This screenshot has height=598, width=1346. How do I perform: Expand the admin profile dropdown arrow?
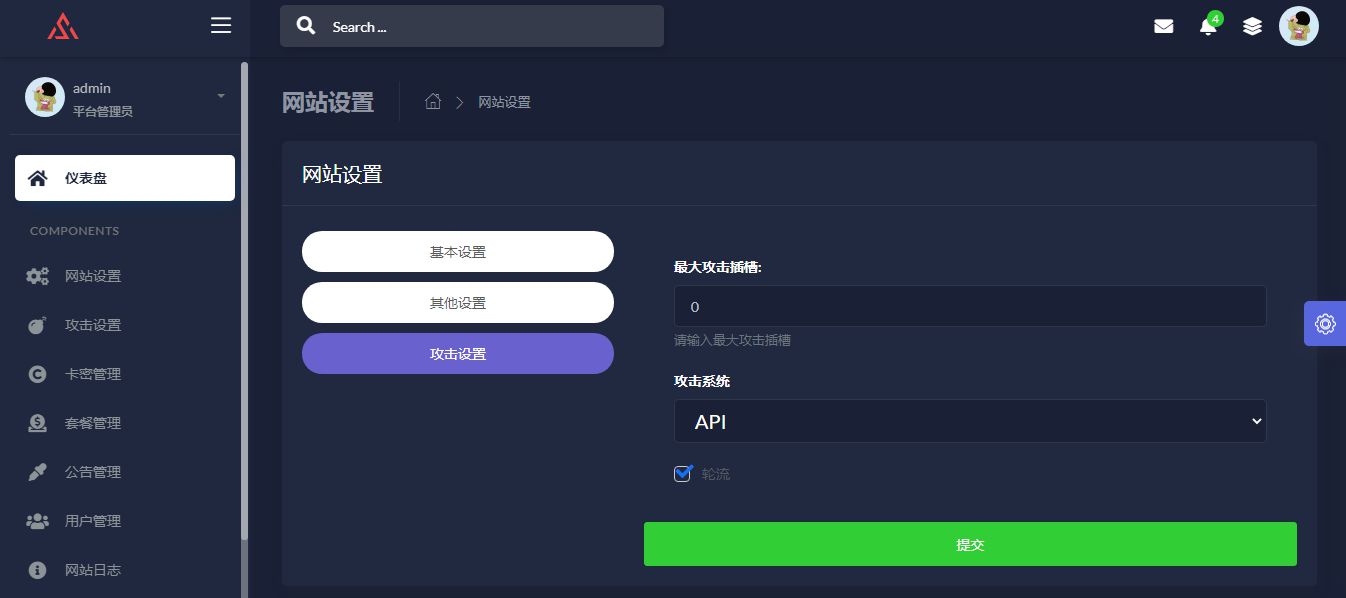(221, 96)
